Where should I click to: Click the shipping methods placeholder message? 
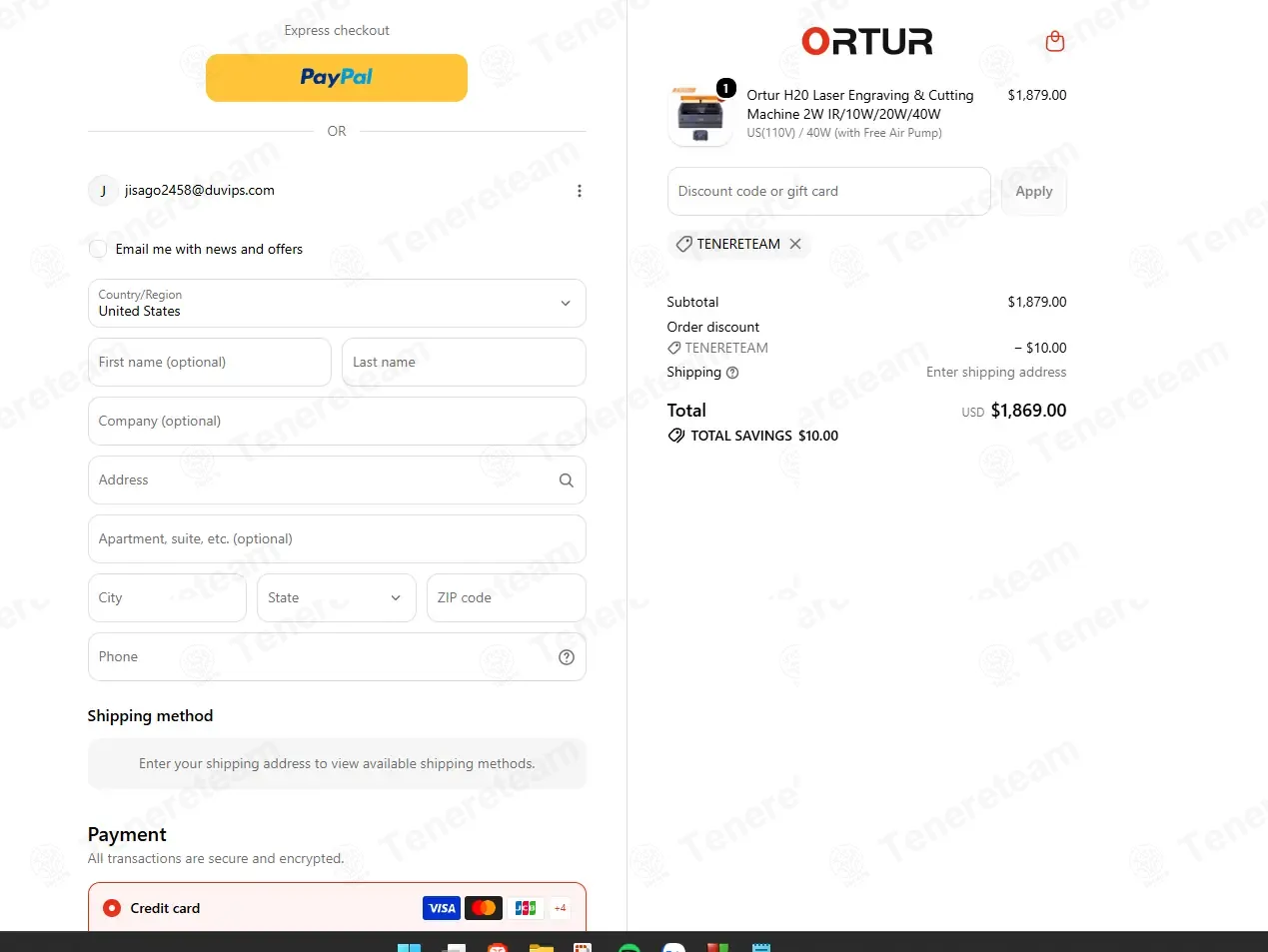click(337, 763)
